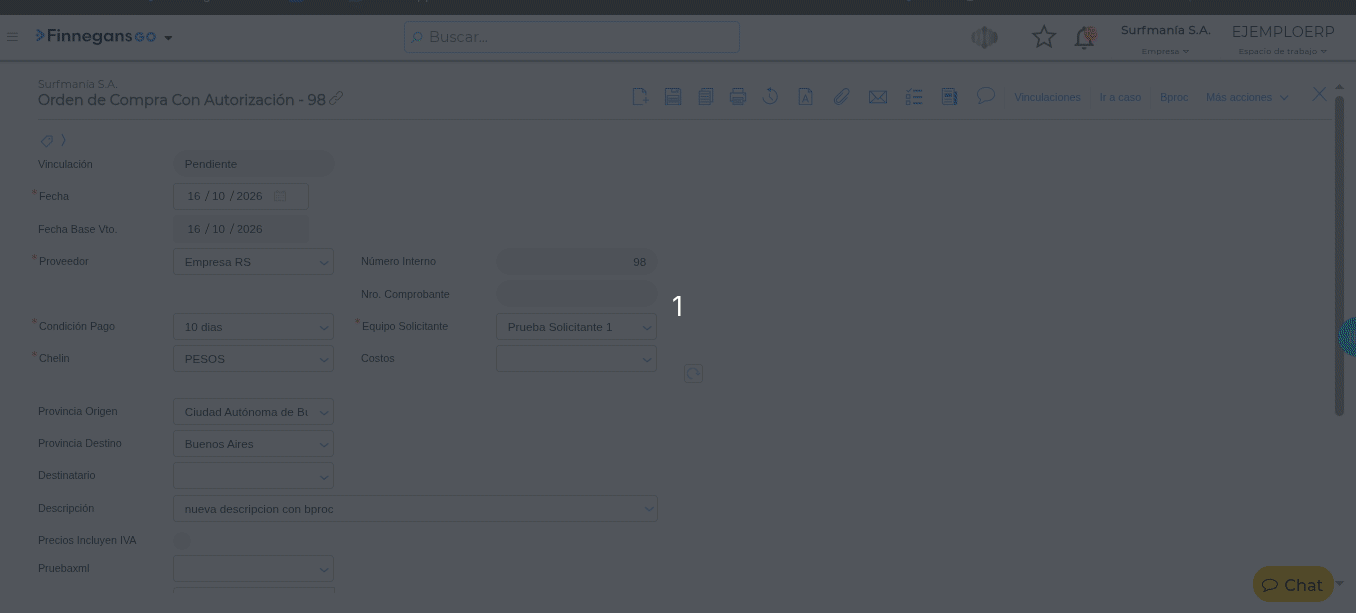Expand the Más acciones menu
This screenshot has height=613, width=1356.
tap(1247, 97)
